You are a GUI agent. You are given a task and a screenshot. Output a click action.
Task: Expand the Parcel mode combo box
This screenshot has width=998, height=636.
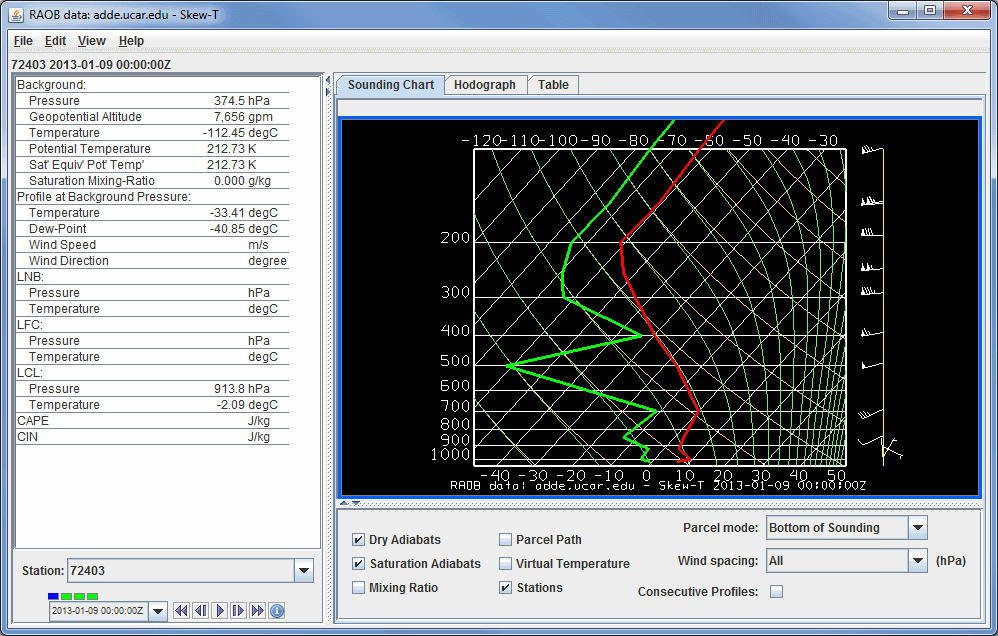[x=917, y=528]
